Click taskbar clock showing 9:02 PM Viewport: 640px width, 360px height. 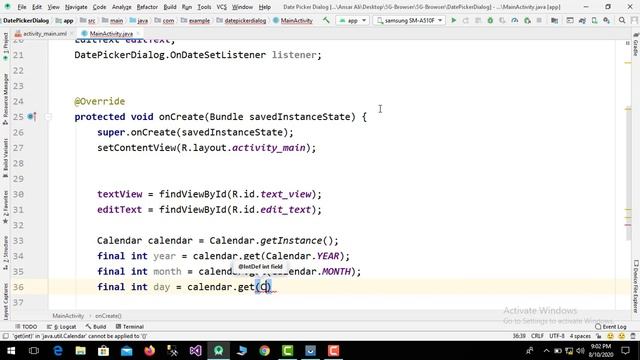coord(600,351)
